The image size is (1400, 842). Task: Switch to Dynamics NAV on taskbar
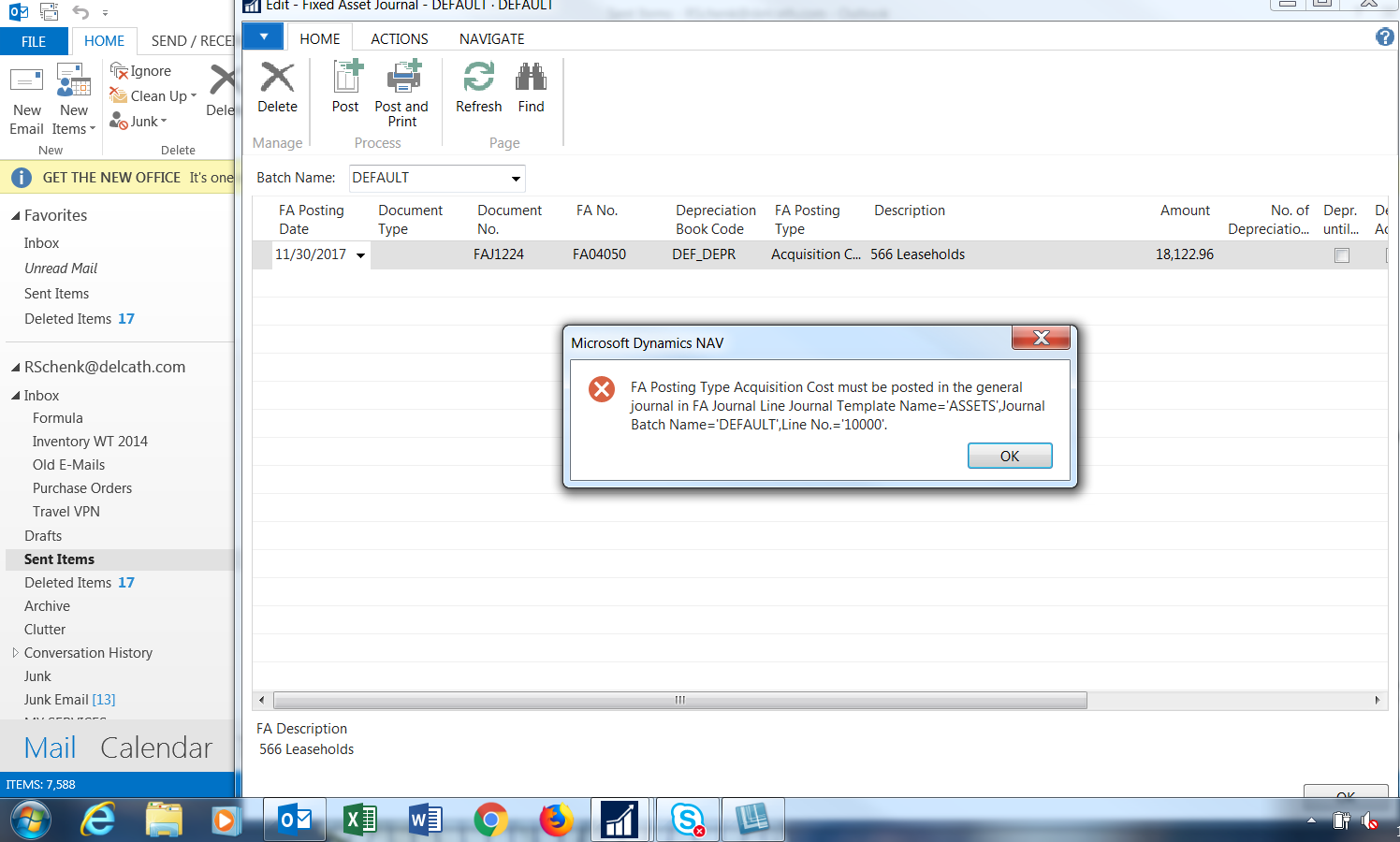pyautogui.click(x=620, y=820)
